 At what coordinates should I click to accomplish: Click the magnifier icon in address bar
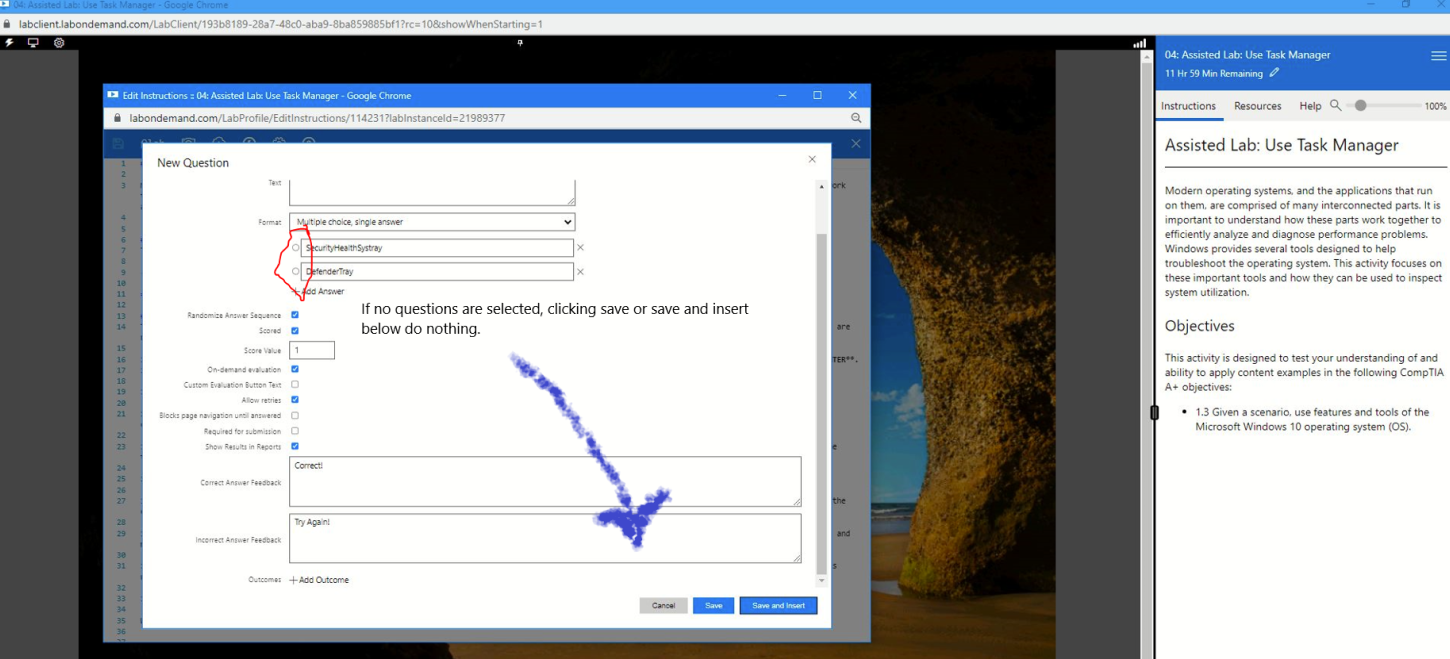856,118
